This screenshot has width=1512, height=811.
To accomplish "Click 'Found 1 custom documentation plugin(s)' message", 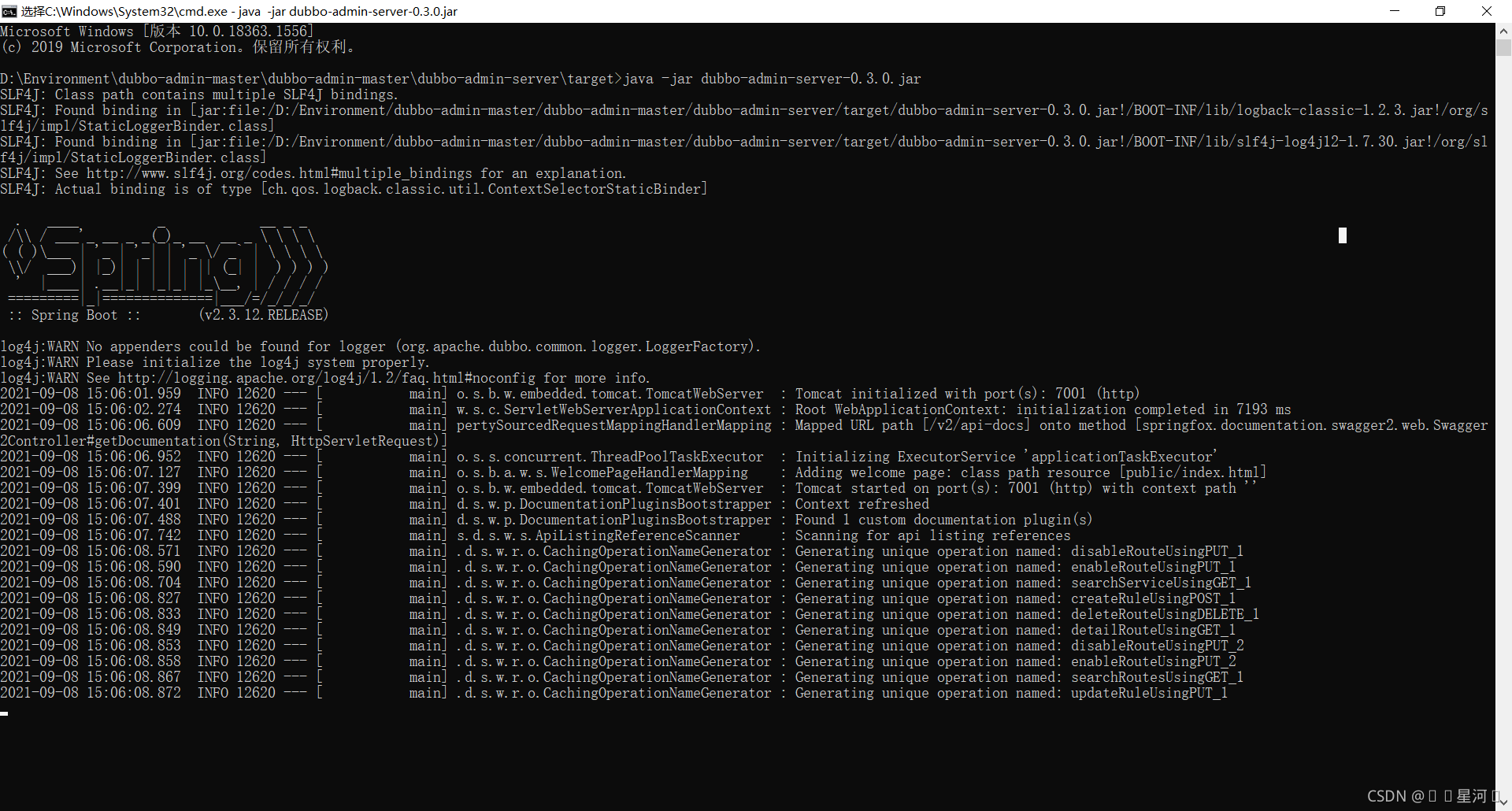I will (x=944, y=520).
